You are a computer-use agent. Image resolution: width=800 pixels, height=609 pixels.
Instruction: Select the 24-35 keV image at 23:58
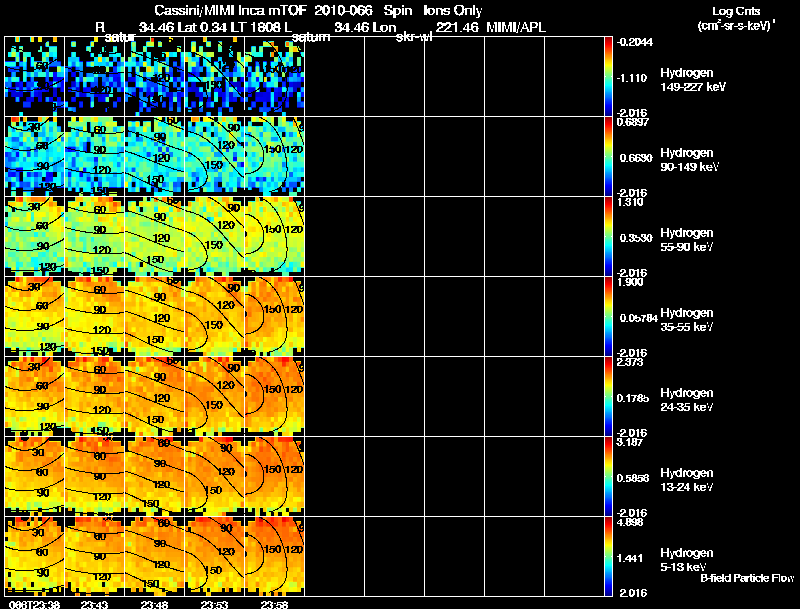click(x=274, y=397)
